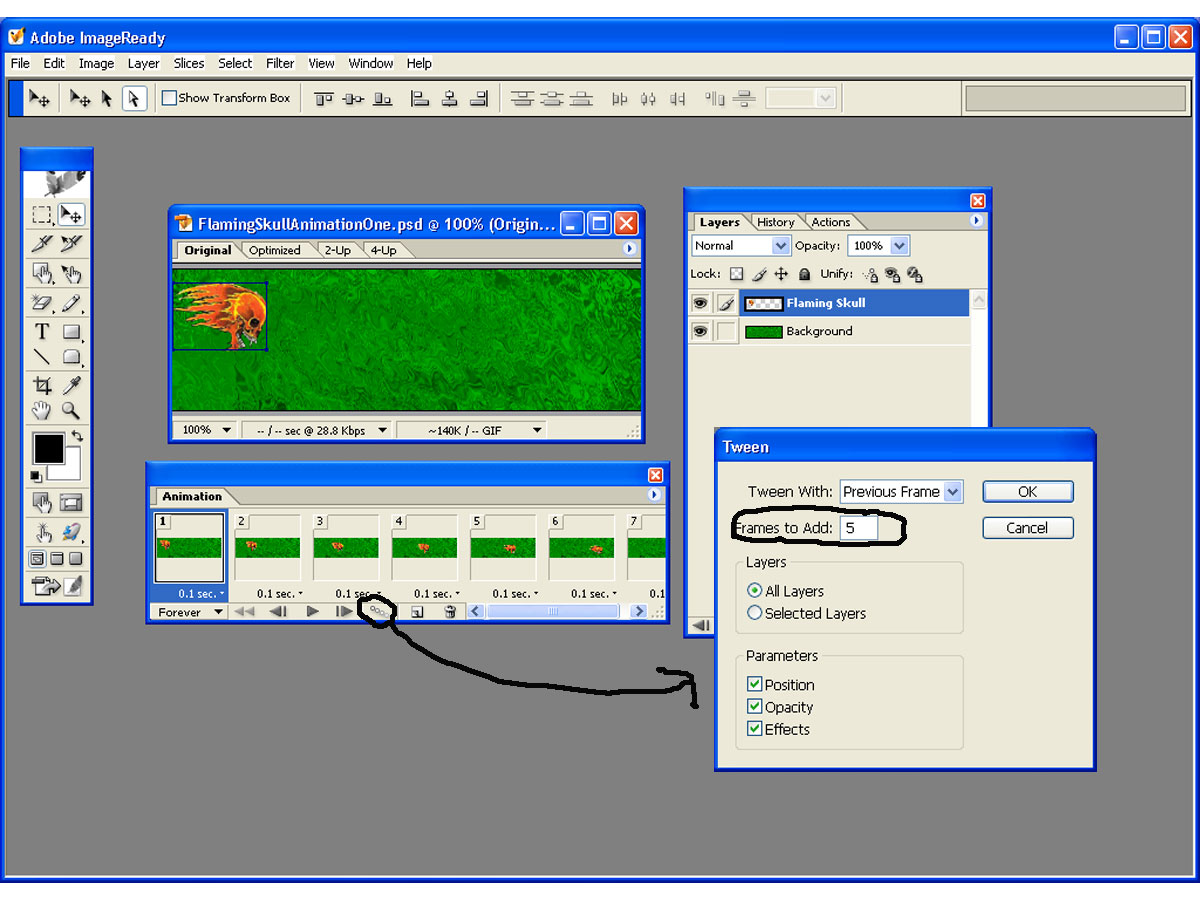
Task: Select the Pencil tool
Action: (x=71, y=302)
